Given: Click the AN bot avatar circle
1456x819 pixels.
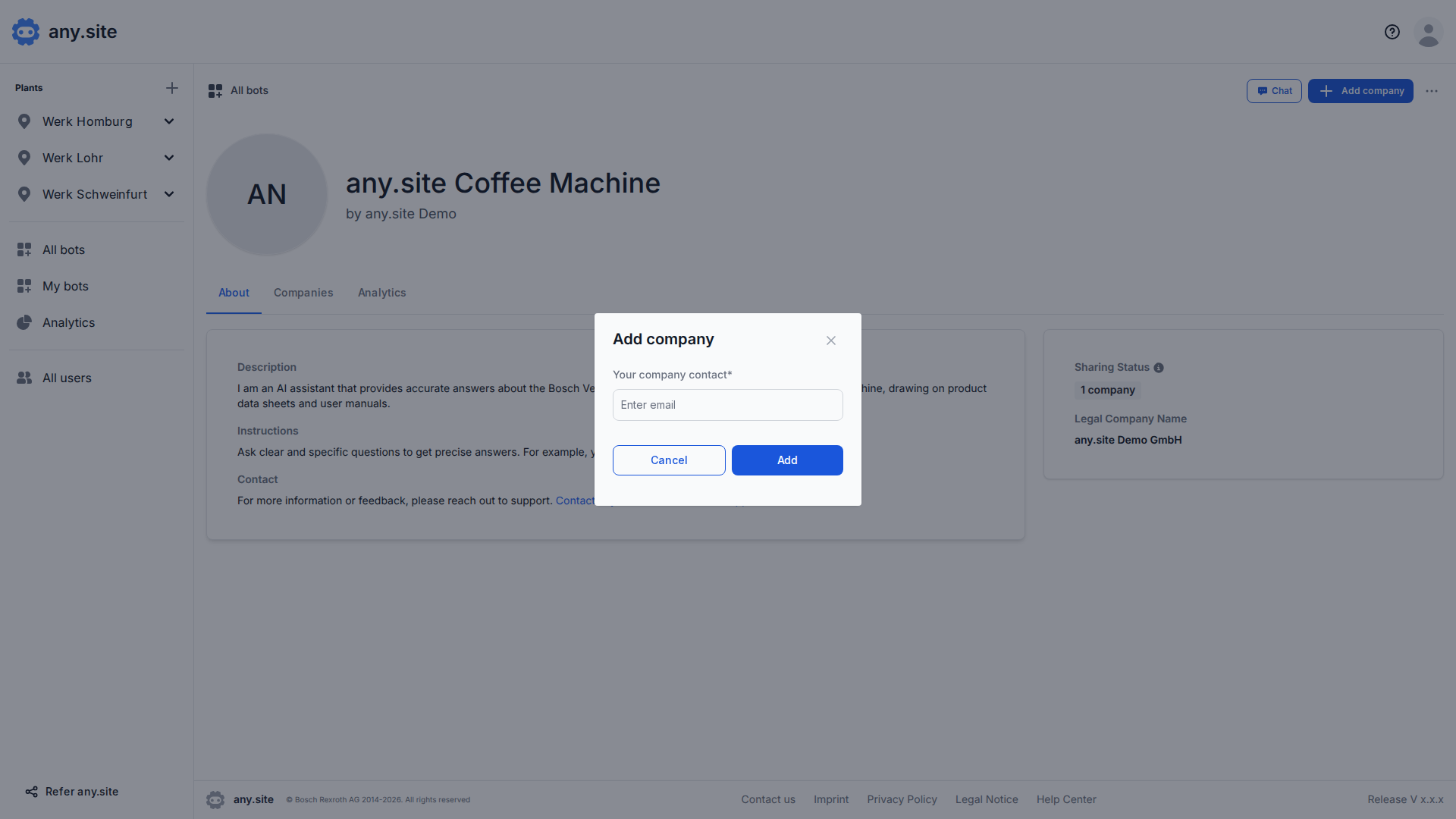Looking at the screenshot, I should coord(267,195).
